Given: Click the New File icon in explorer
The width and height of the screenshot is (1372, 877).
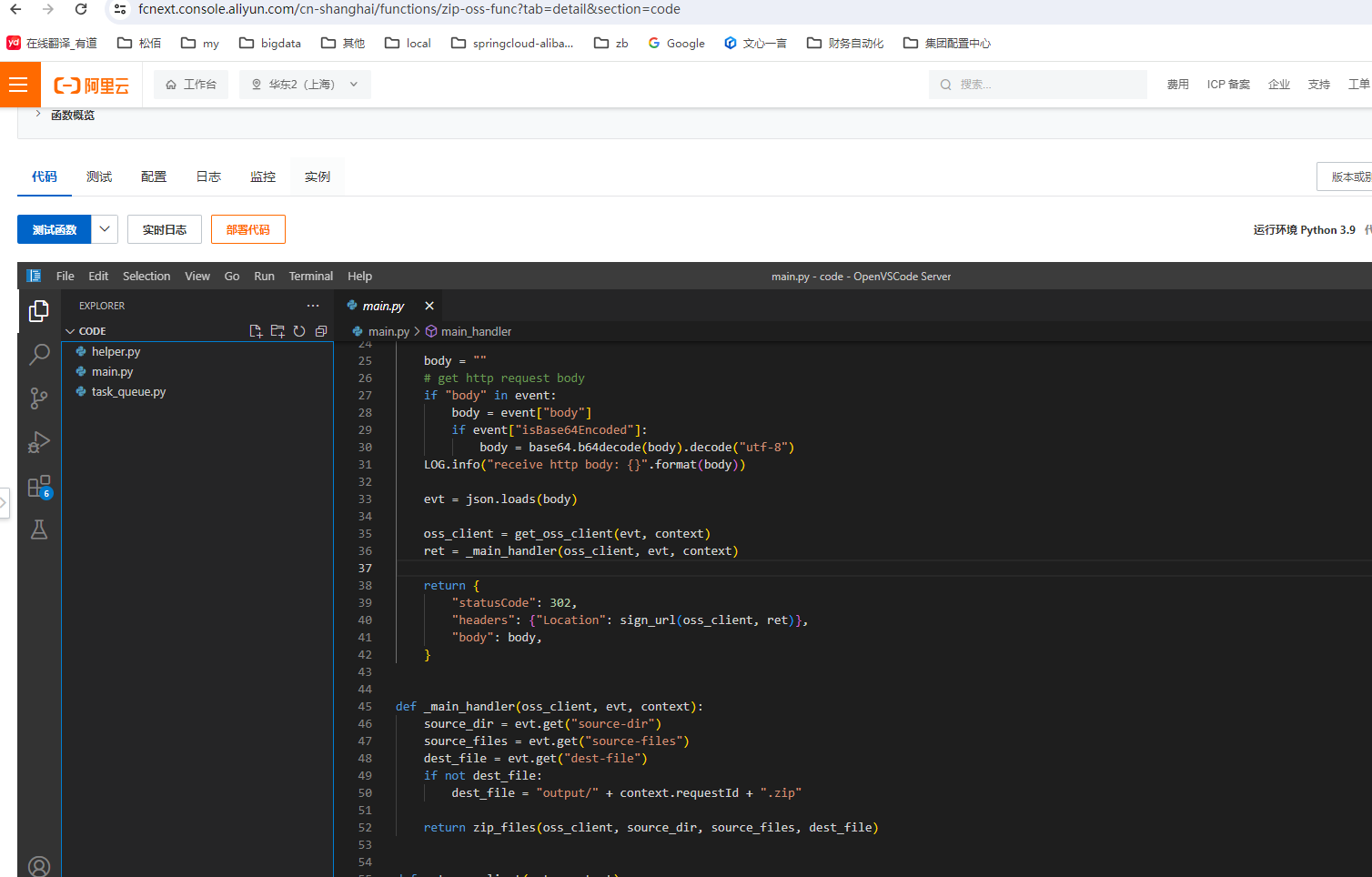Looking at the screenshot, I should coord(256,331).
